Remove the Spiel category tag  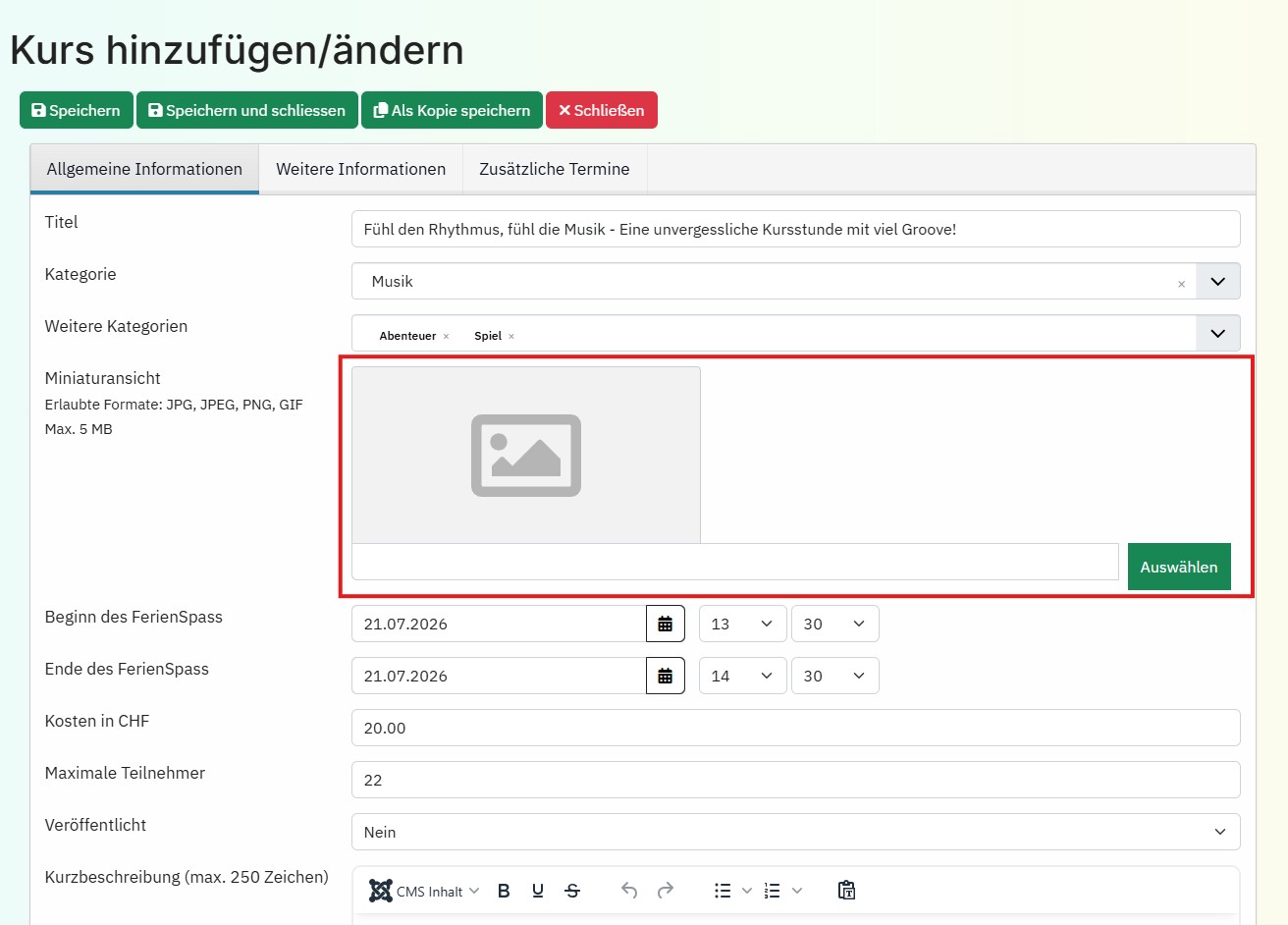511,336
